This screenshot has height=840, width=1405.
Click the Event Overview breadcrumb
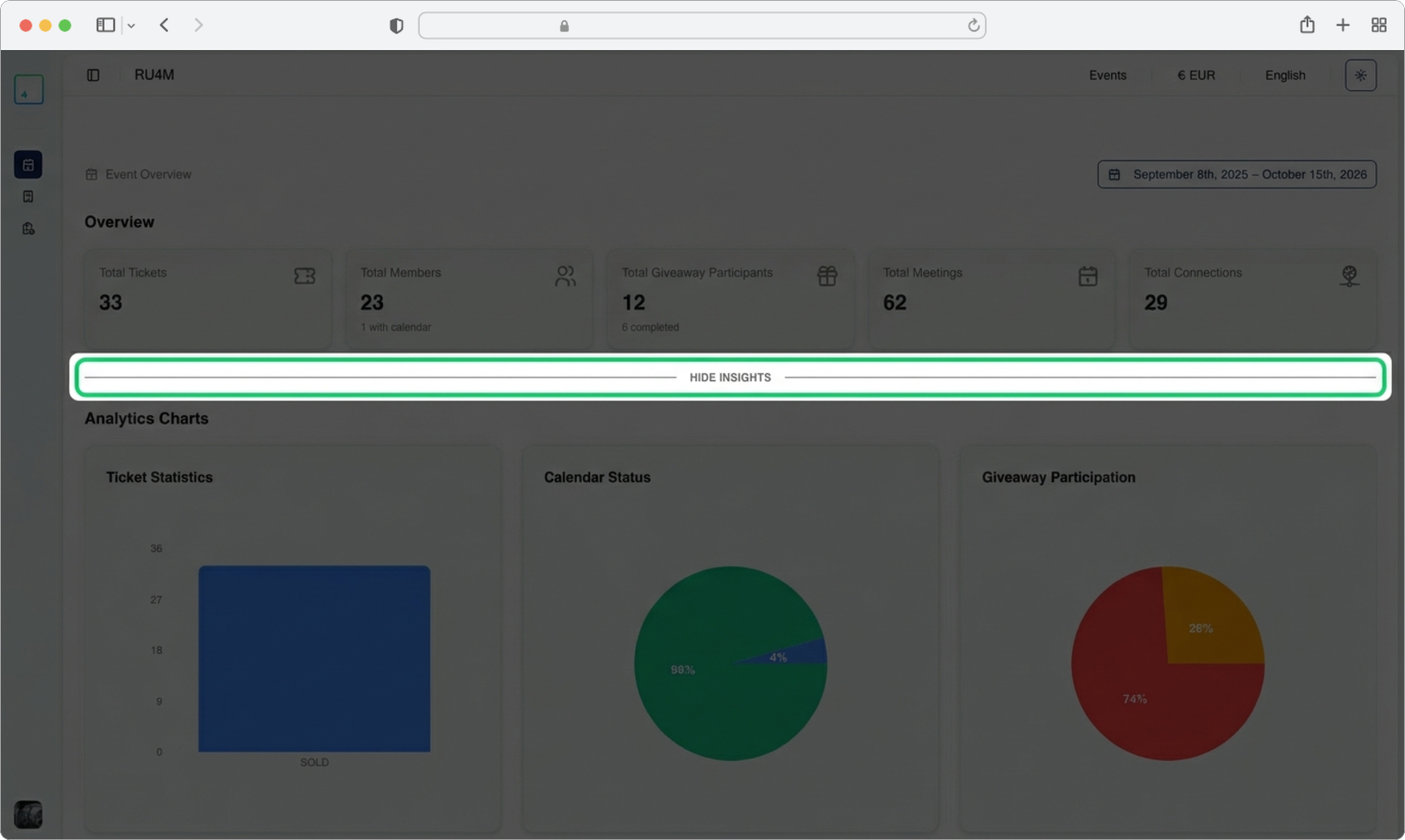pos(148,175)
